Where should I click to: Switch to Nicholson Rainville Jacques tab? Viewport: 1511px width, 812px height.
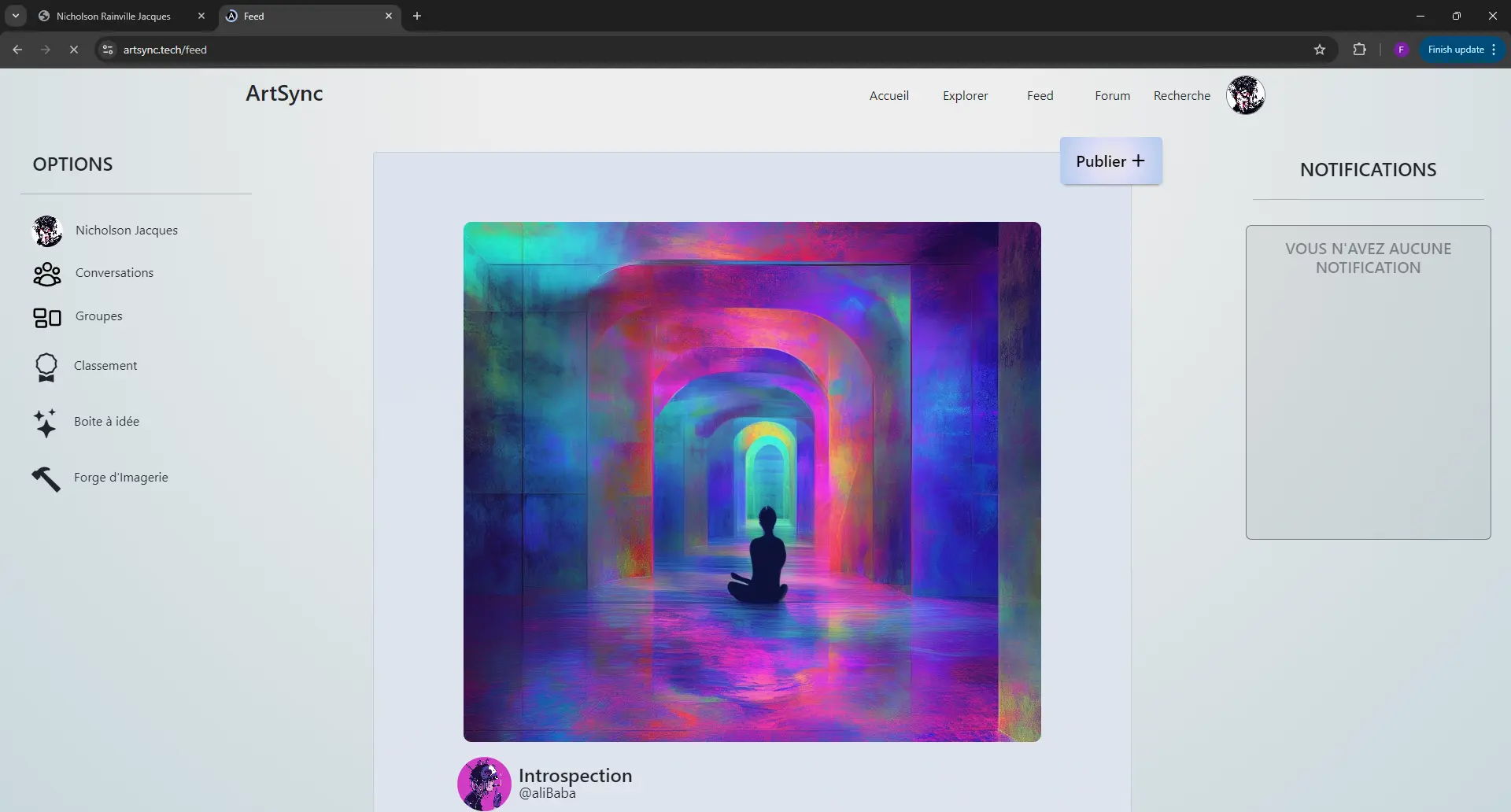coord(114,16)
